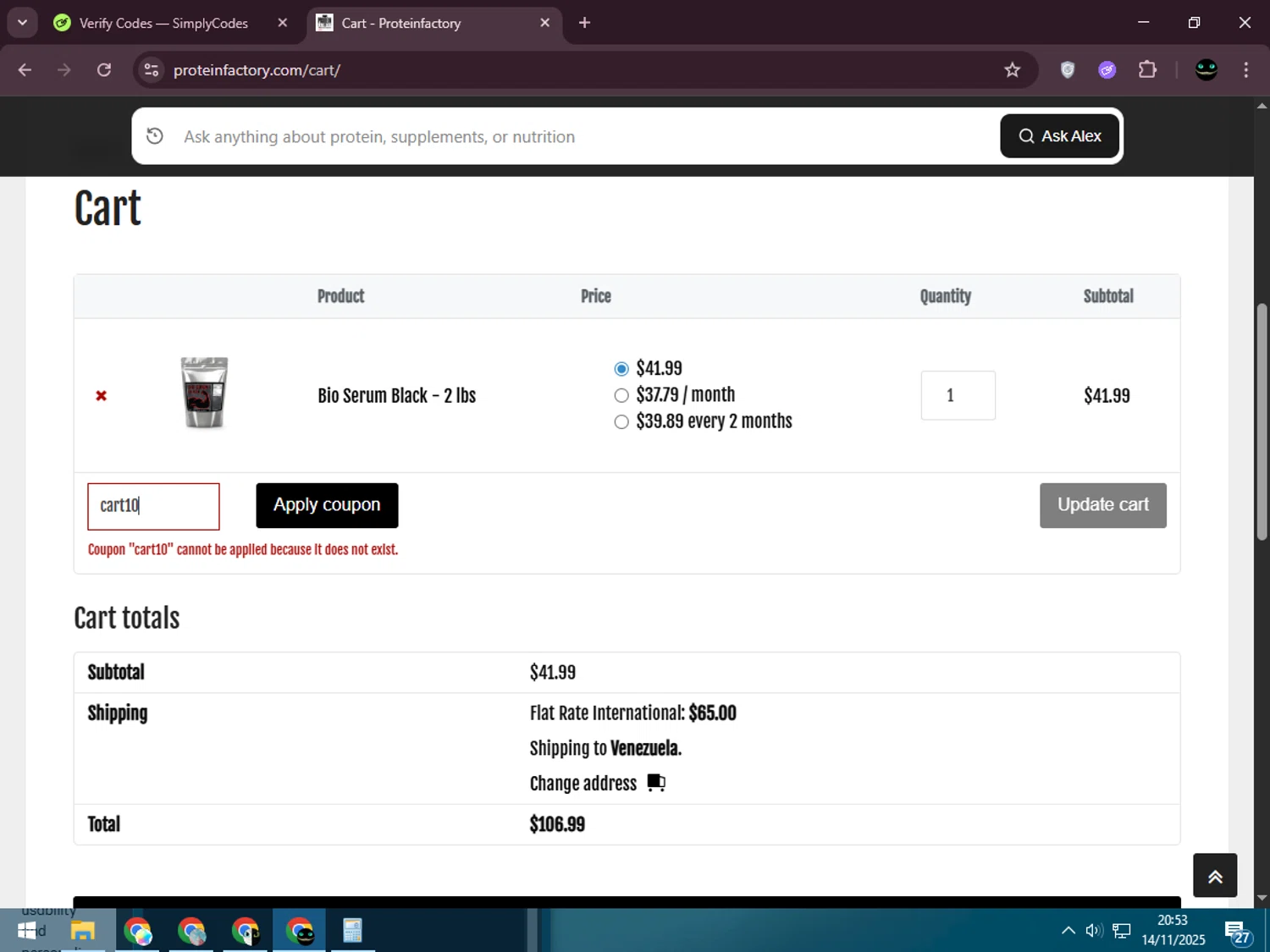1270x952 pixels.
Task: Click the page vertical scrollbar thumb
Action: [x=1262, y=421]
